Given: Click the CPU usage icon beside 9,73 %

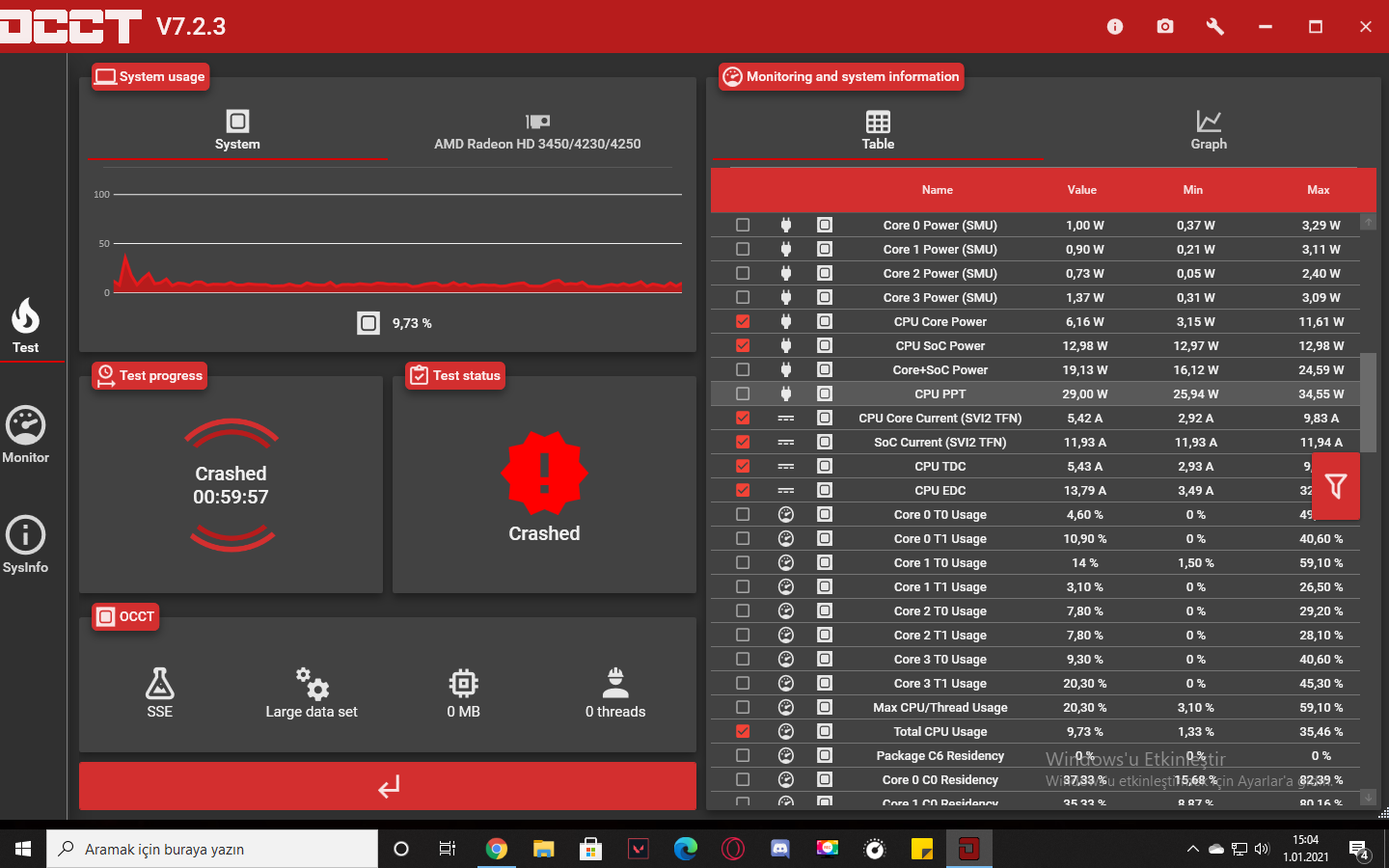Looking at the screenshot, I should click(x=368, y=323).
